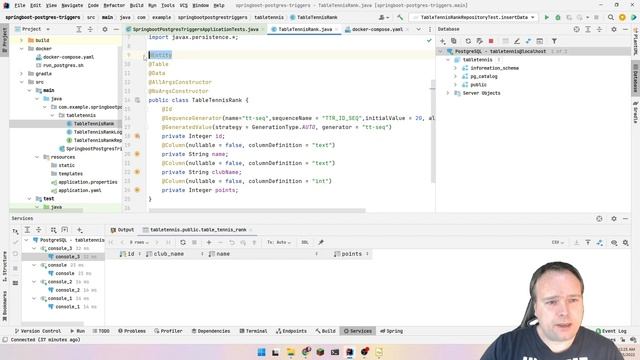Hide the Database tool window

tap(625, 29)
